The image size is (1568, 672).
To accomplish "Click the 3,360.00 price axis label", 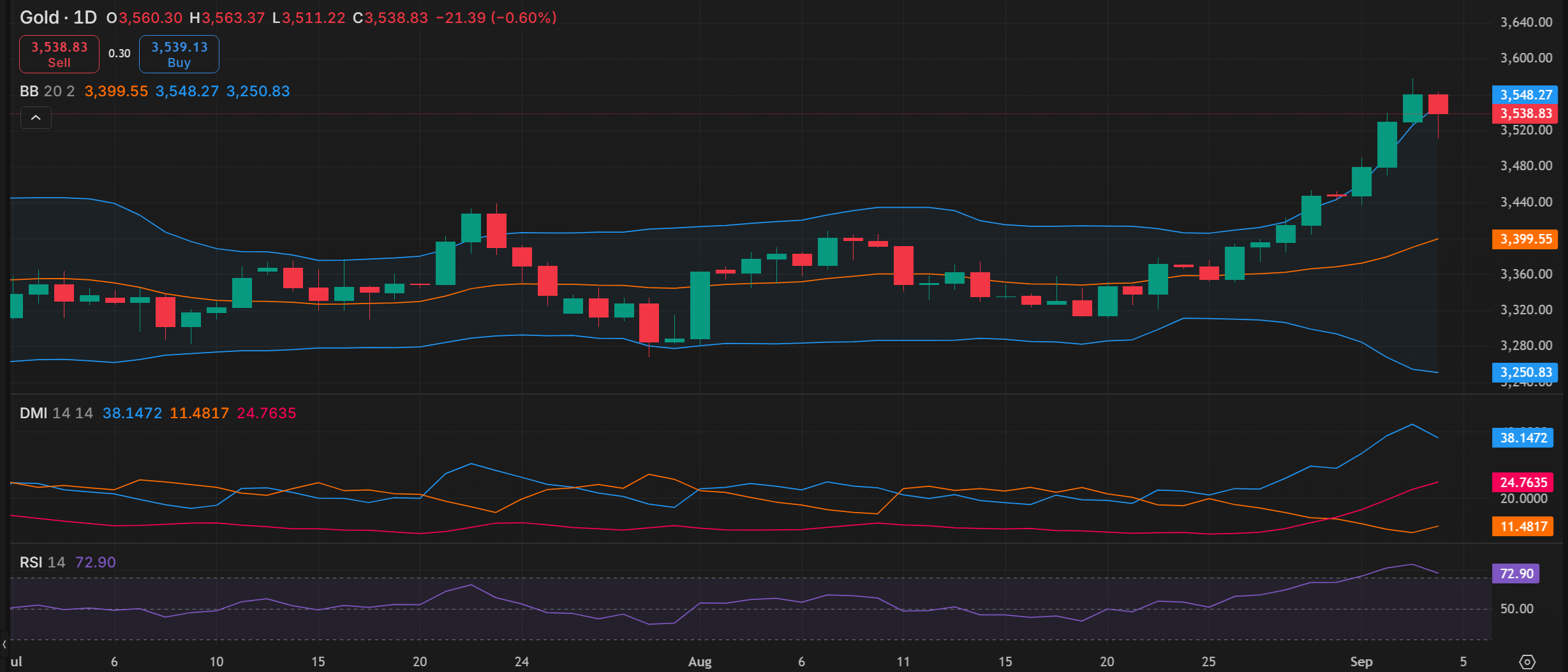I will [1526, 274].
